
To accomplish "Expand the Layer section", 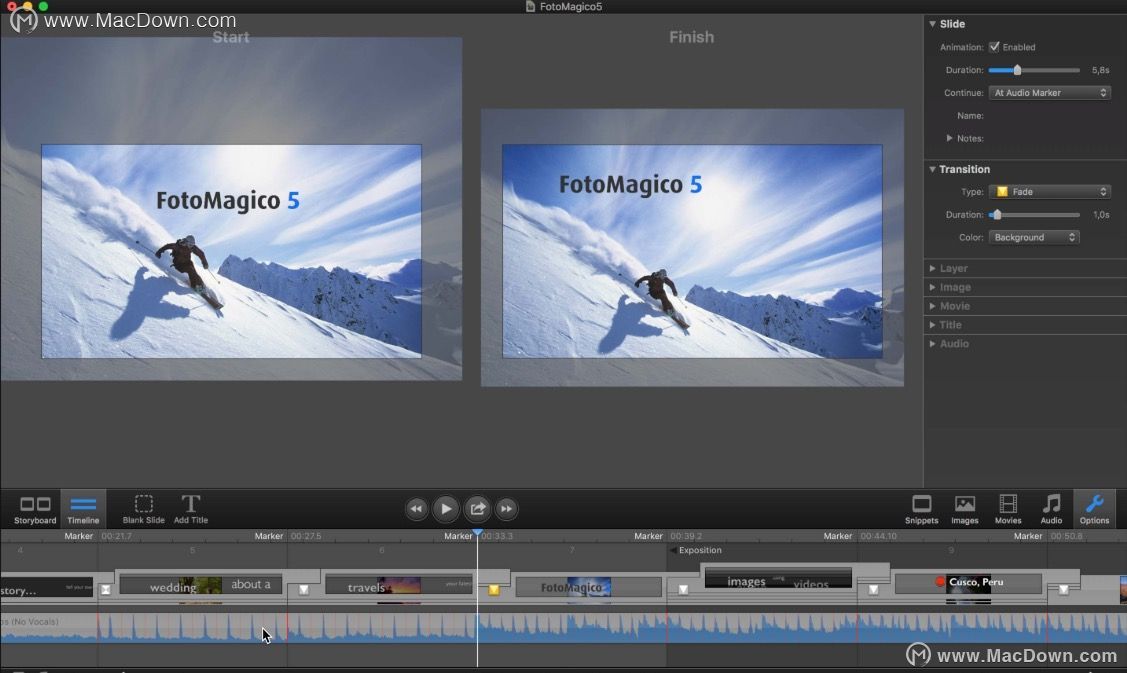I will pos(932,268).
